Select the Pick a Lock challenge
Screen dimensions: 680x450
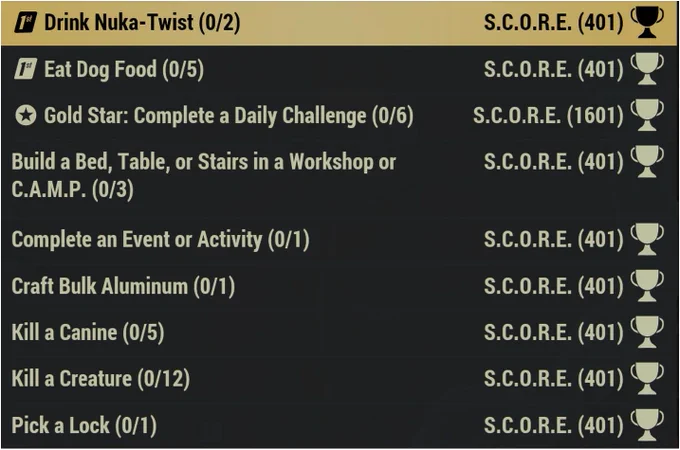339,425
